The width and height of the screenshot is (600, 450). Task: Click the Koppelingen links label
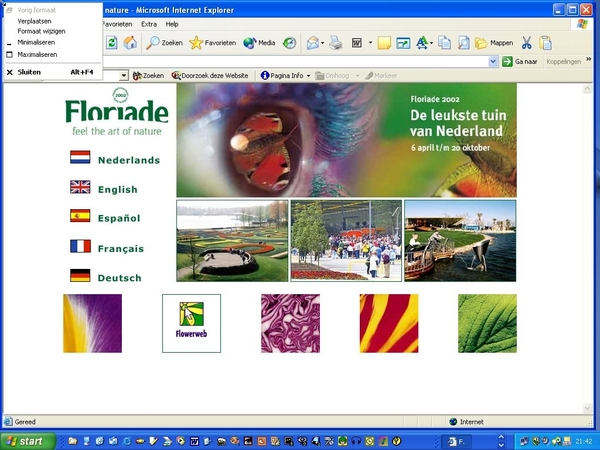tap(563, 61)
